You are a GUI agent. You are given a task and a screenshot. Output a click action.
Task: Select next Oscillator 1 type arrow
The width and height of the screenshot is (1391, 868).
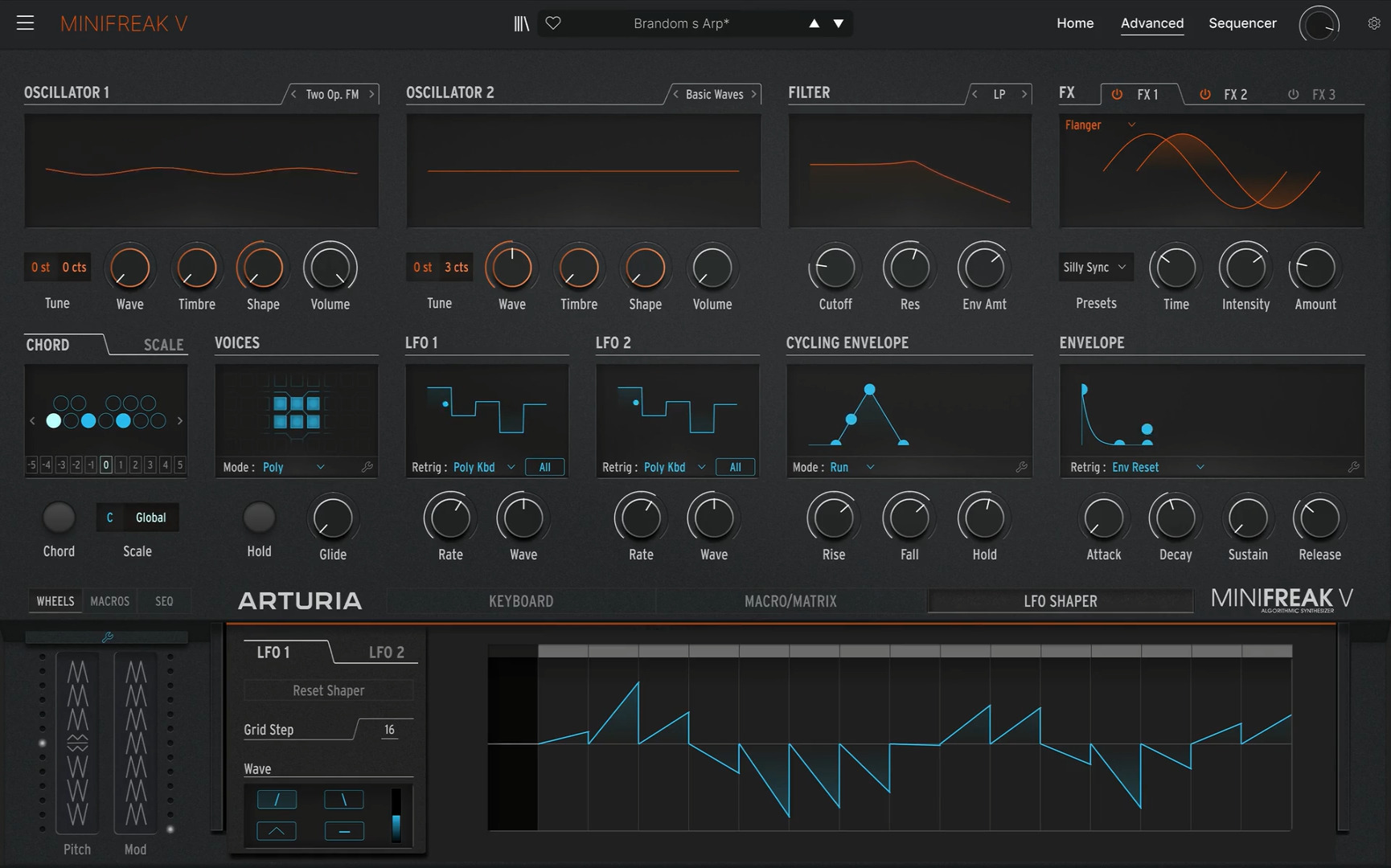click(x=371, y=94)
